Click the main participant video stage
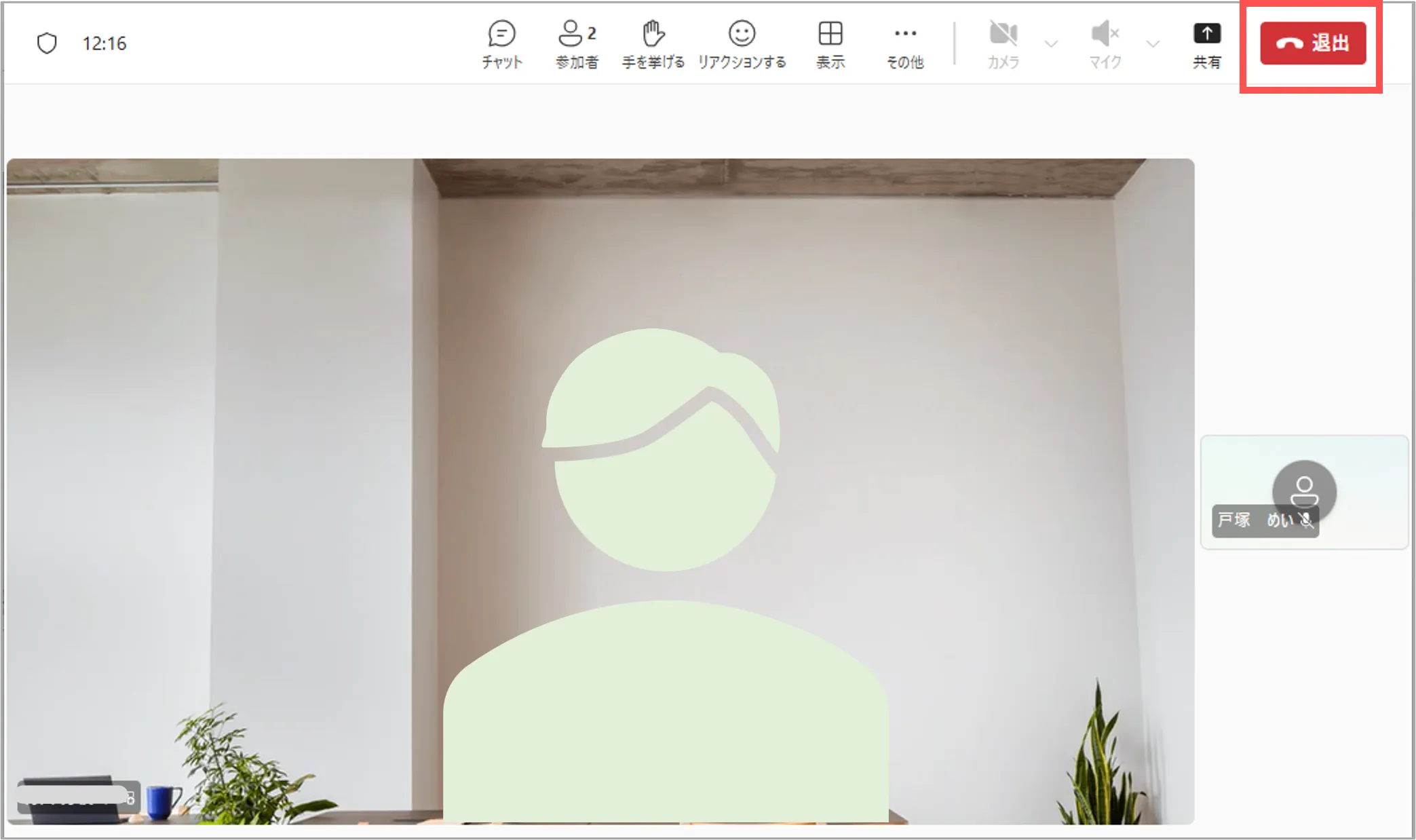This screenshot has height=840, width=1416. click(x=600, y=491)
